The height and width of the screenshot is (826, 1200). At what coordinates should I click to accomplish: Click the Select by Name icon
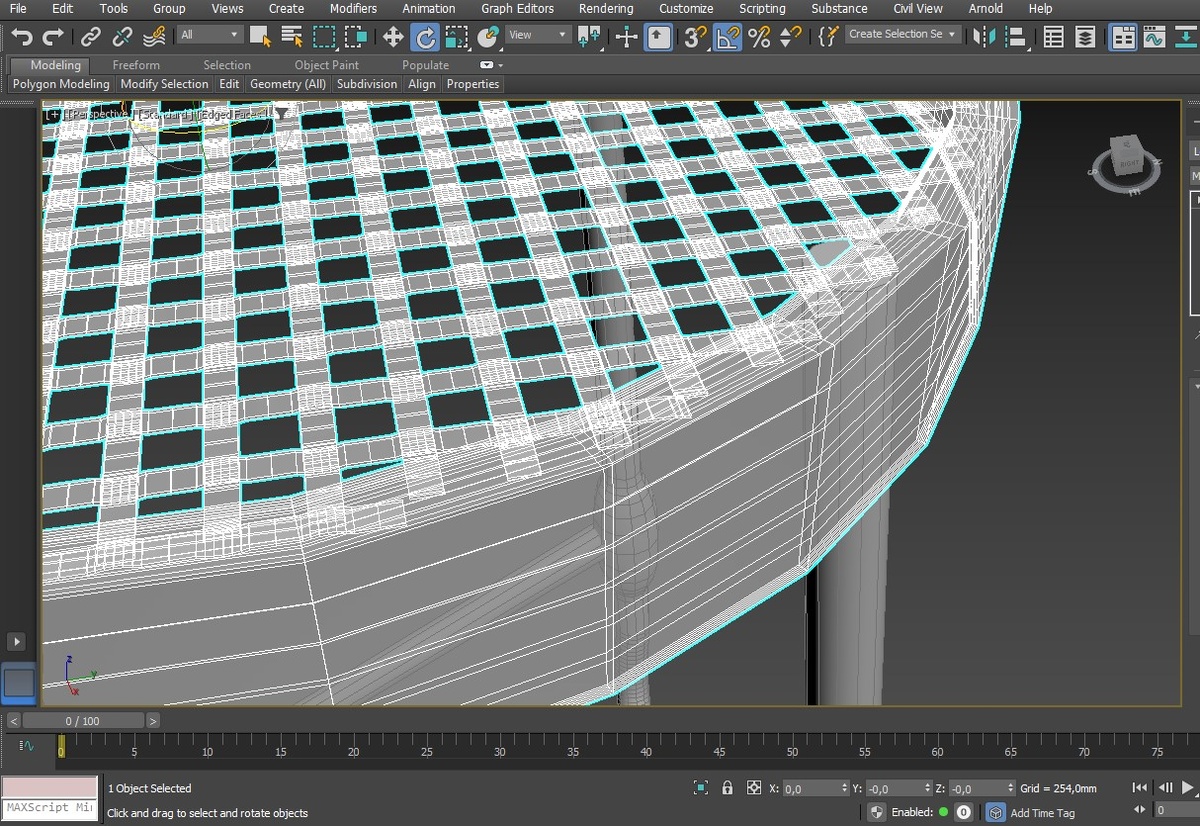[292, 37]
